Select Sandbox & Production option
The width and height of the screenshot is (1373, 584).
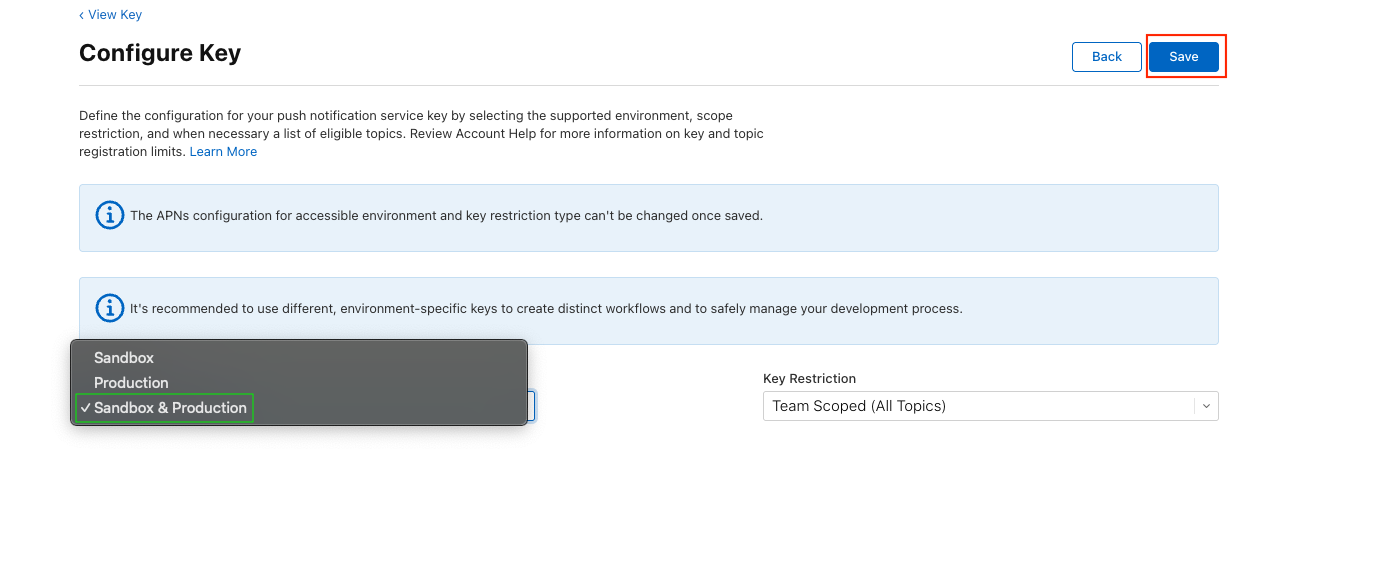pyautogui.click(x=170, y=408)
